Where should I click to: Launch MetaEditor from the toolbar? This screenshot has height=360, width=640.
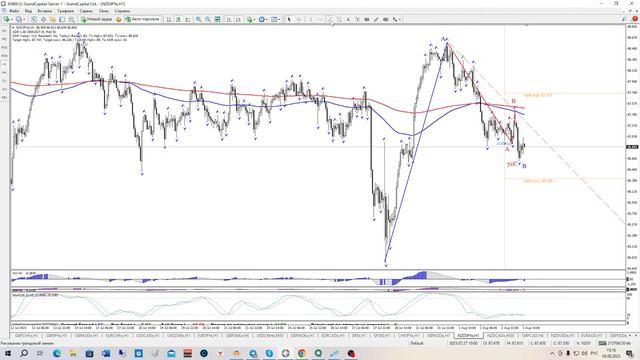point(119,19)
